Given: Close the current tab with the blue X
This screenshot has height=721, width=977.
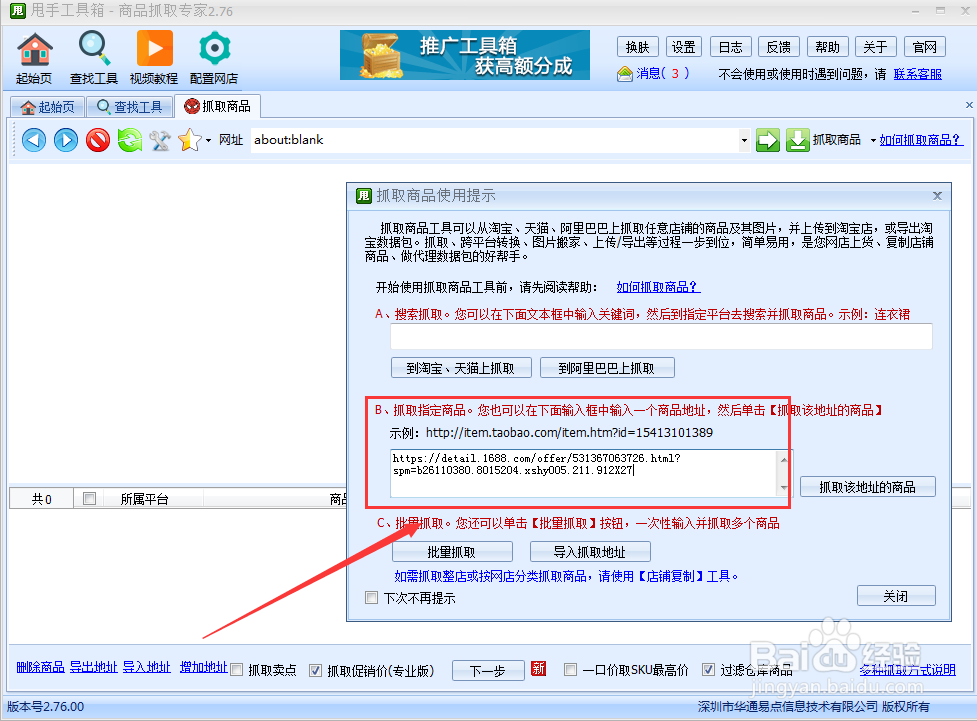Looking at the screenshot, I should tap(969, 105).
